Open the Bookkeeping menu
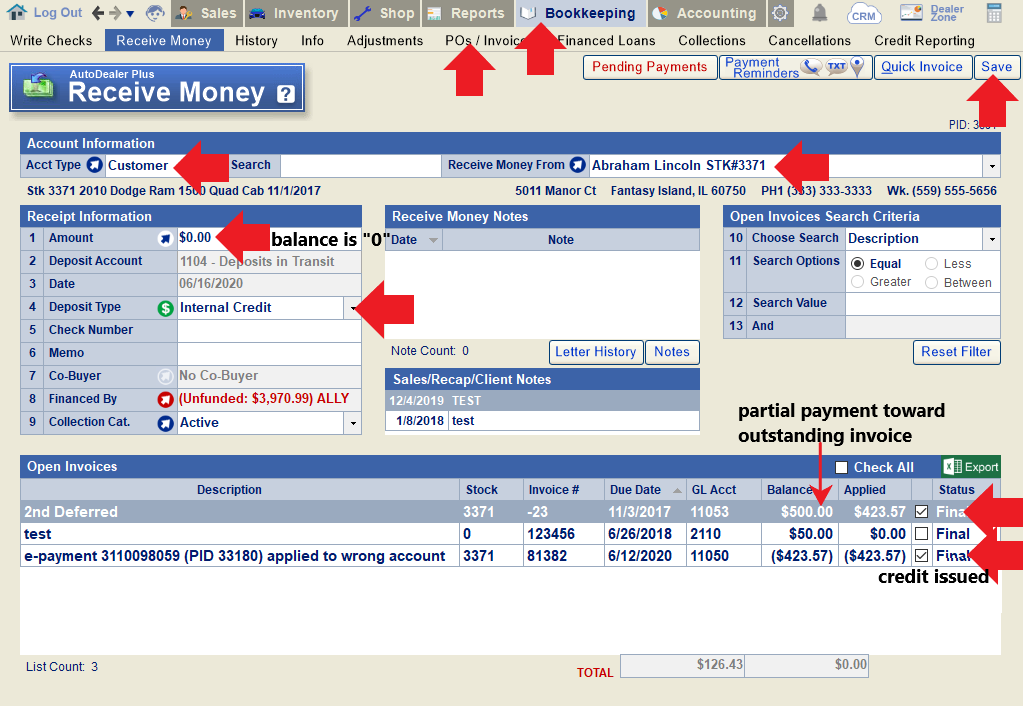 (x=581, y=13)
